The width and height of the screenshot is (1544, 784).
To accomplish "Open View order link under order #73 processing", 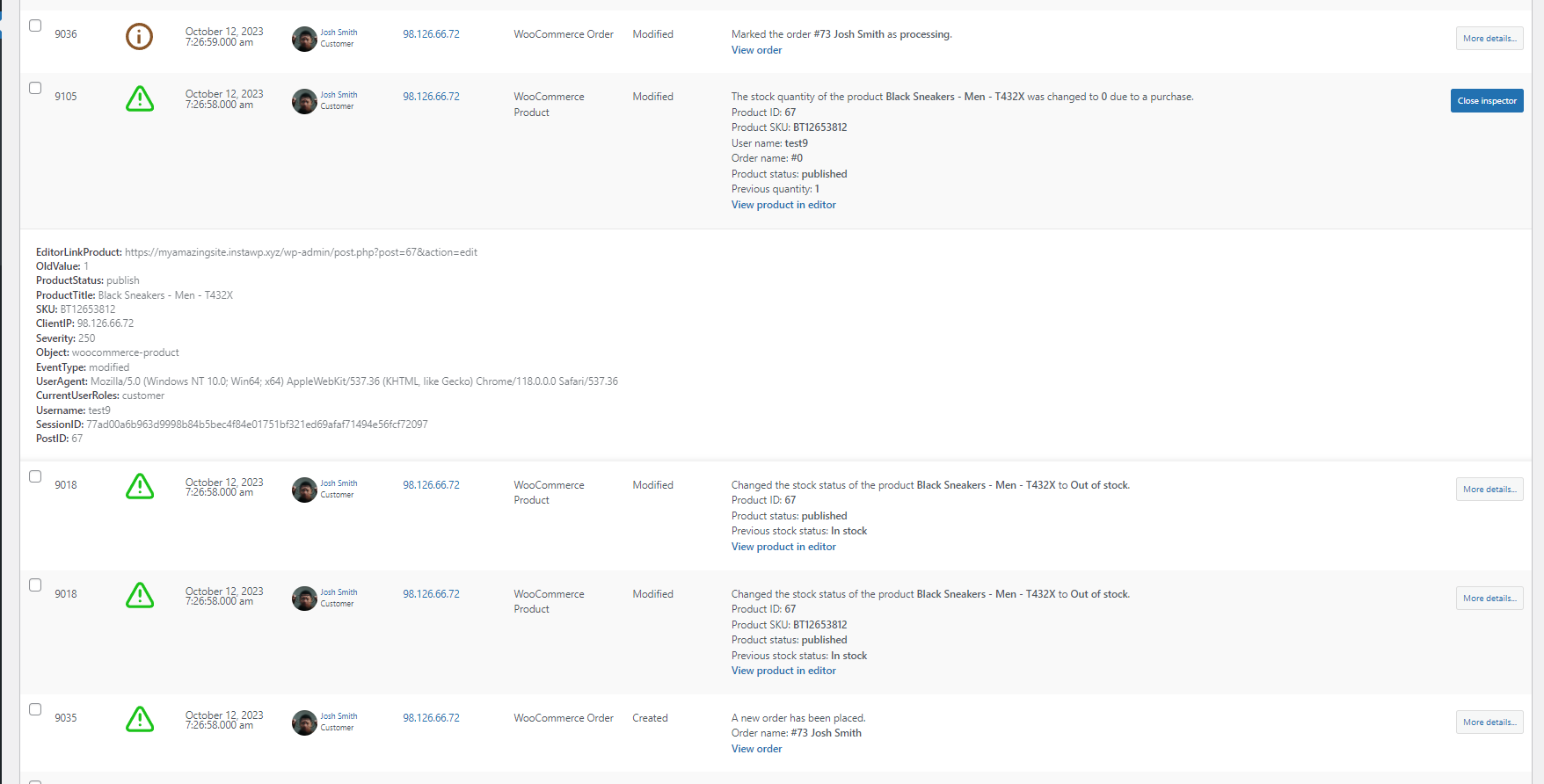I will (x=756, y=50).
